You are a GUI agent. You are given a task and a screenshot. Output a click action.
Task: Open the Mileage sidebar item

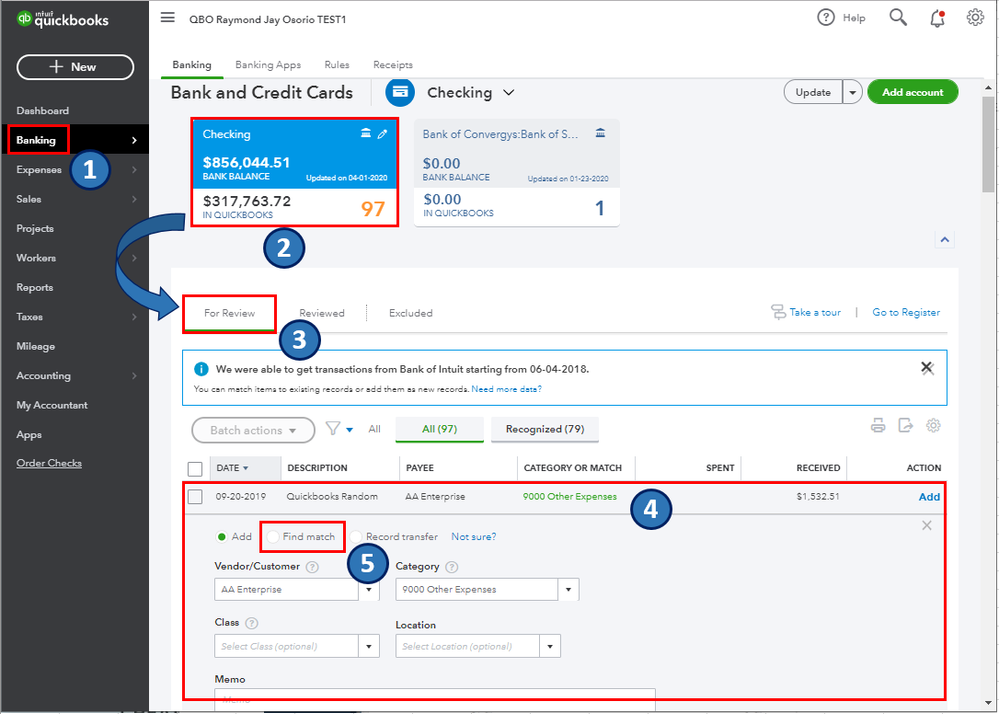click(36, 346)
